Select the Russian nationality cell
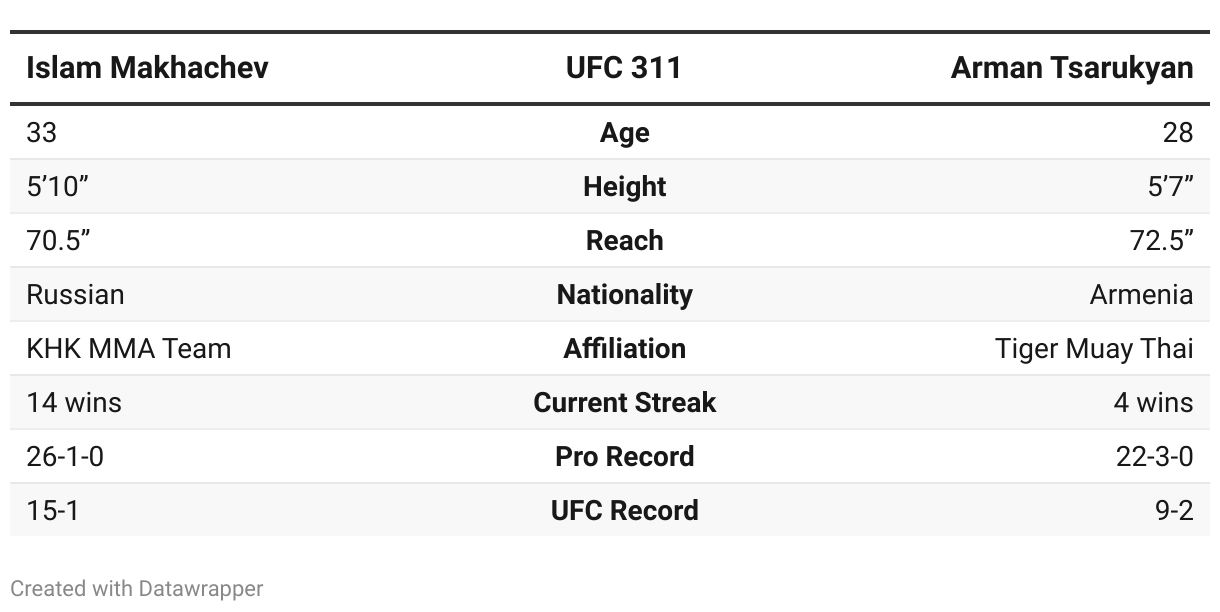Screen dimensions: 1220x612 [75, 295]
